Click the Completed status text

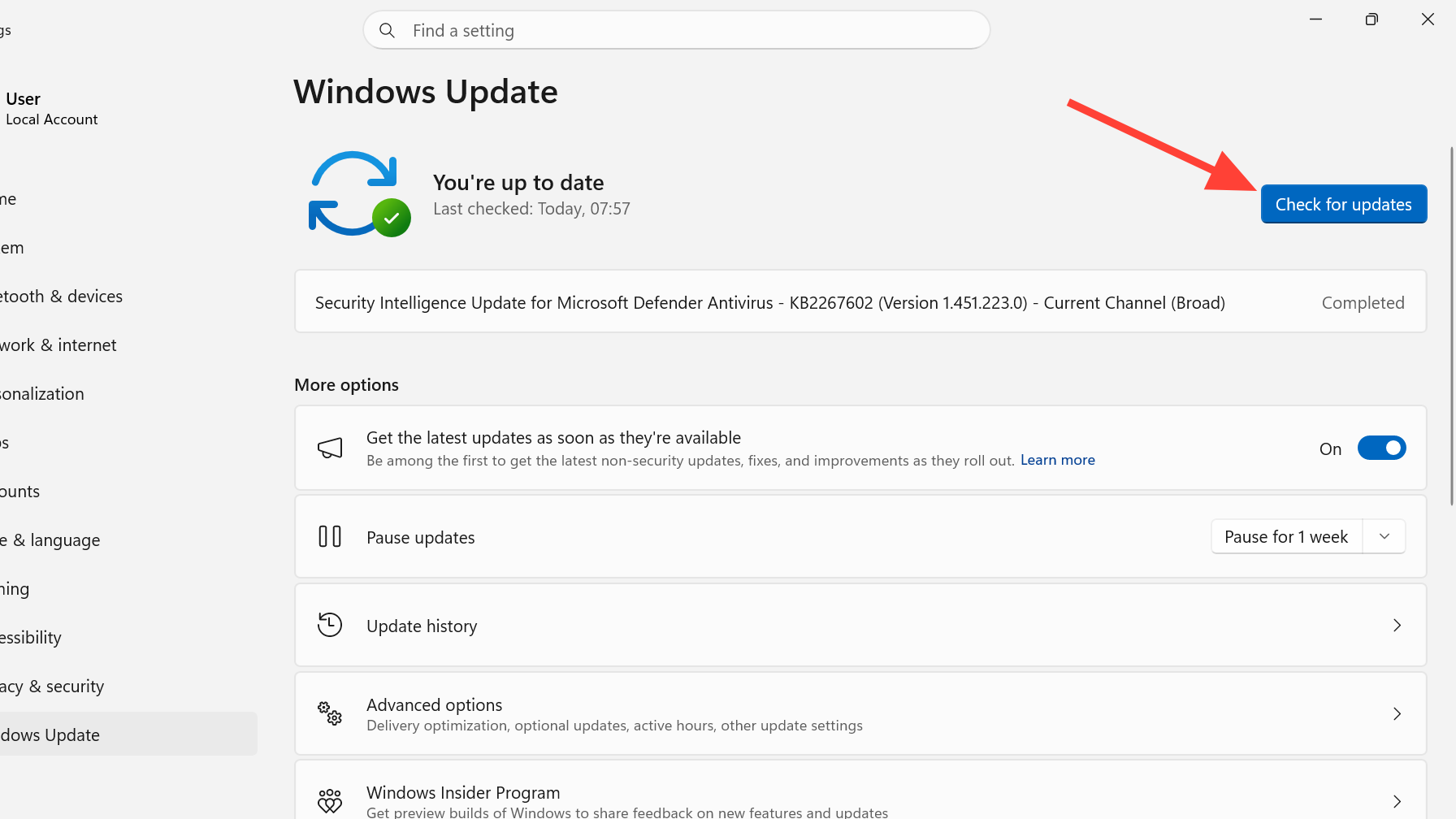1363,303
